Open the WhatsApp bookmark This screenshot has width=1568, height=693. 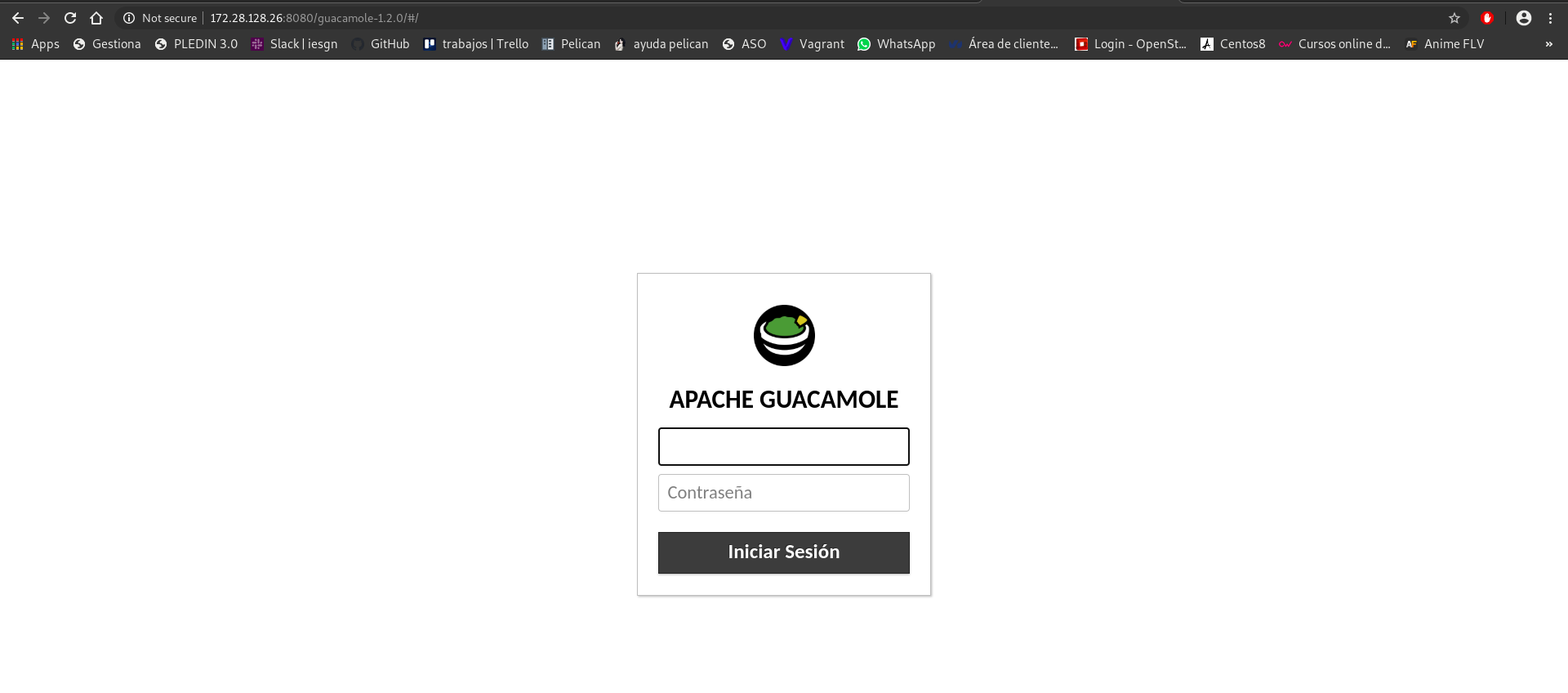(897, 44)
